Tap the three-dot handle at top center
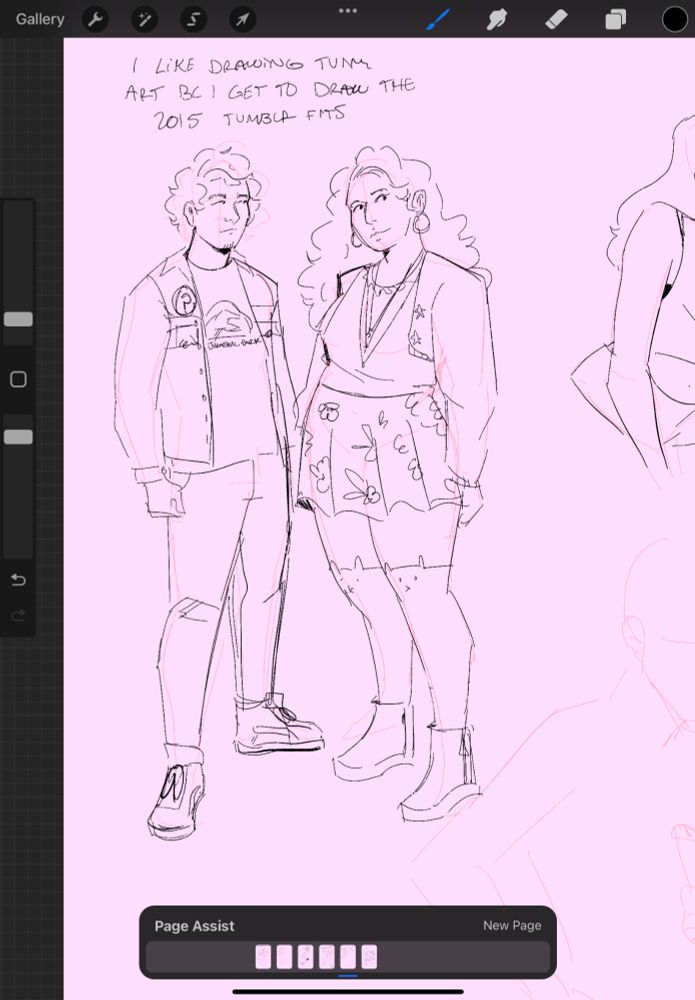The image size is (695, 1000). point(348,10)
